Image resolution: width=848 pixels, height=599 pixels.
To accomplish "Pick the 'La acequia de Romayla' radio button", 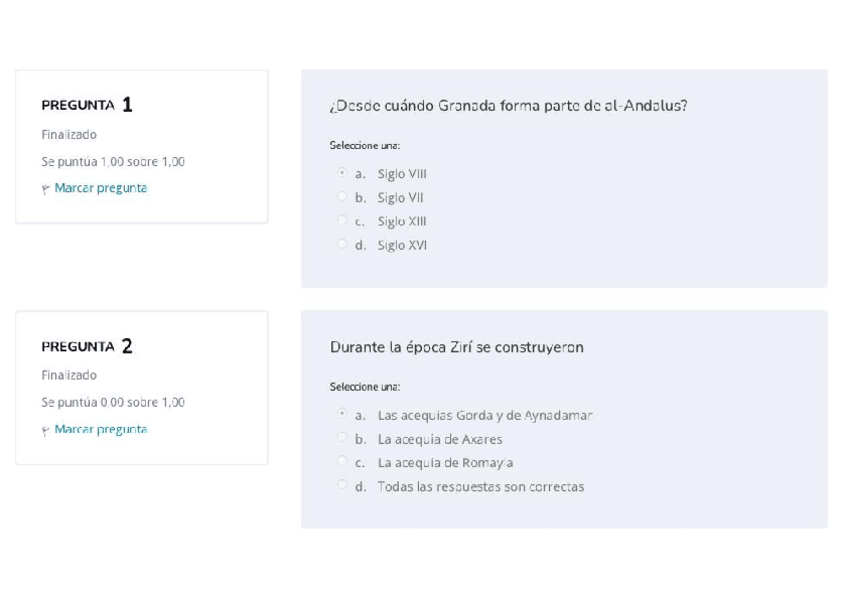I will 342,462.
